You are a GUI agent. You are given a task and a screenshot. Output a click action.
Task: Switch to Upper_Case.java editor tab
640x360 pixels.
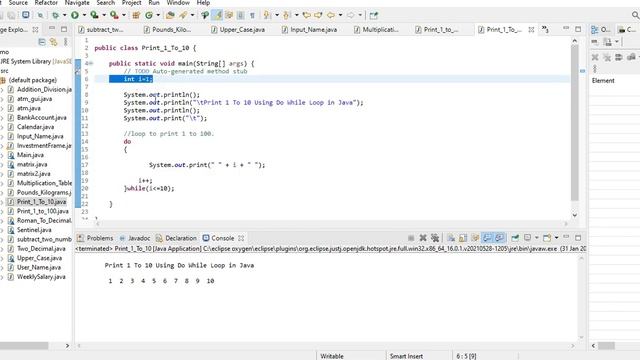click(238, 29)
